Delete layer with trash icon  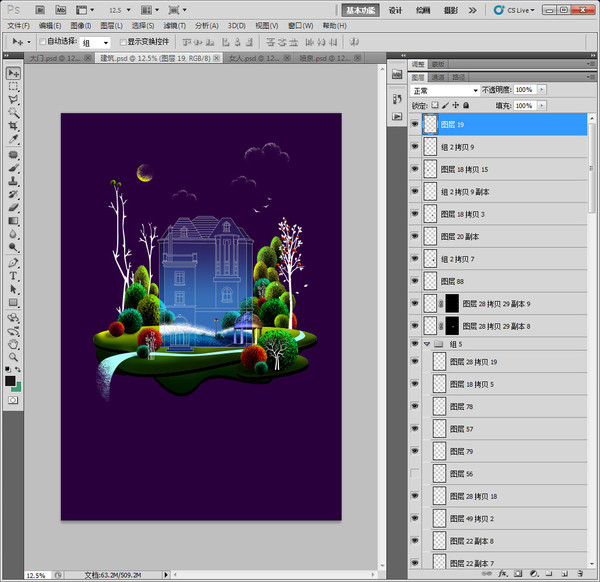580,573
